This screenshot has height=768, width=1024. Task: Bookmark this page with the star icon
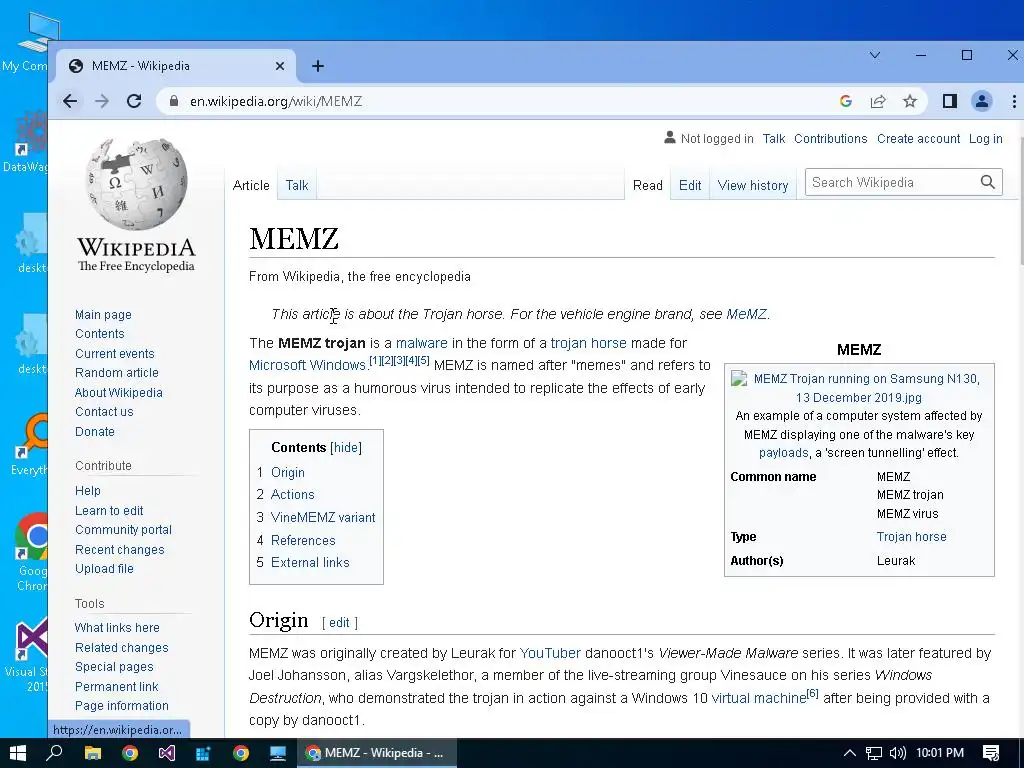coord(910,101)
